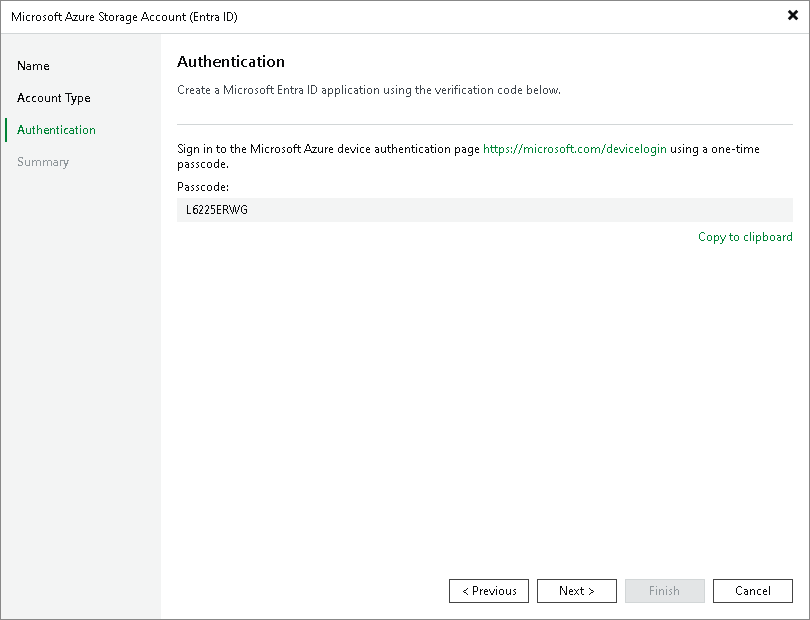Image resolution: width=810 pixels, height=620 pixels.
Task: Click the 'Create a Microsoft Entra ID application' description
Action: pos(369,90)
